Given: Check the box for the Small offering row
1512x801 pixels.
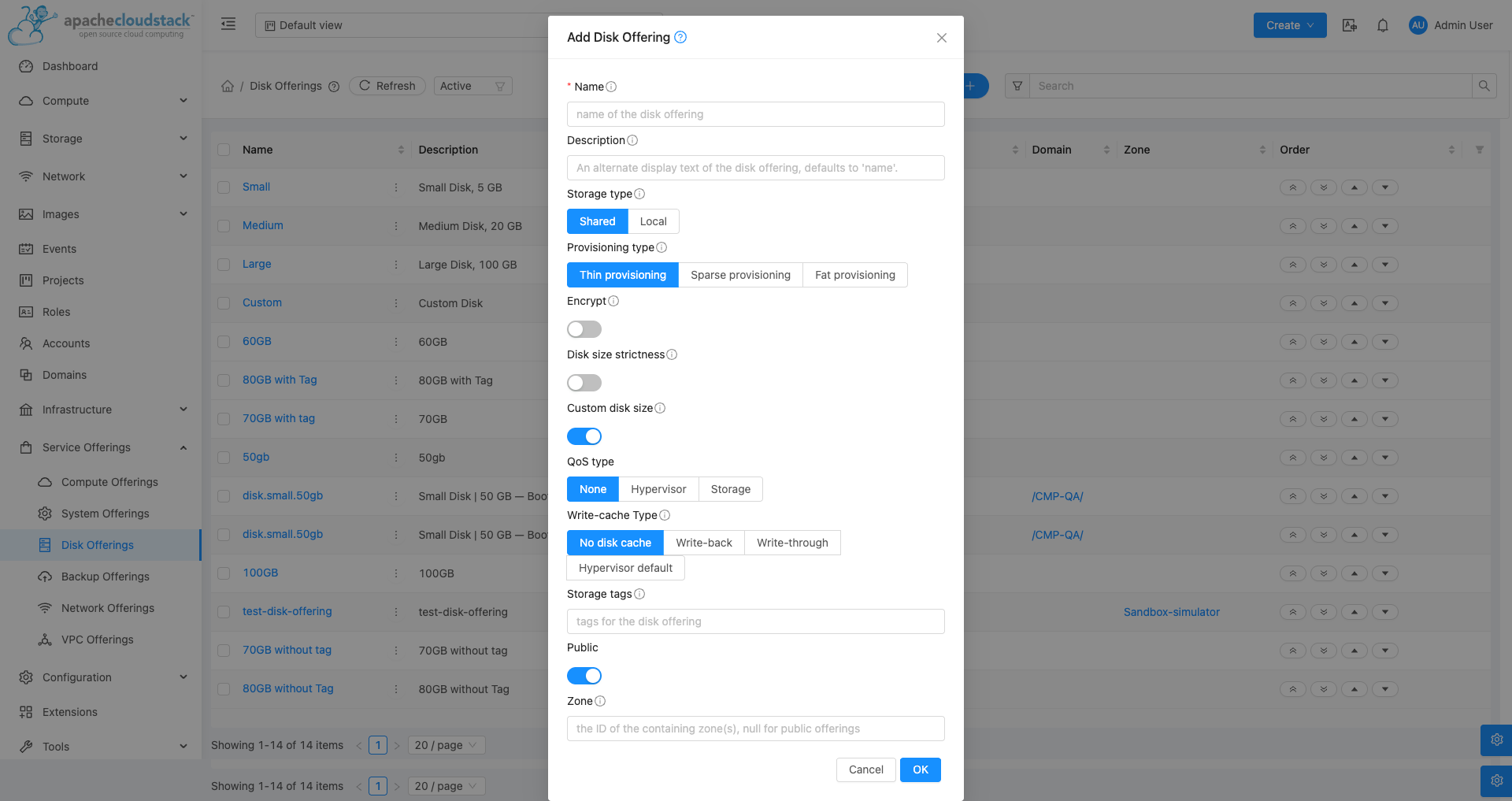Looking at the screenshot, I should point(224,187).
